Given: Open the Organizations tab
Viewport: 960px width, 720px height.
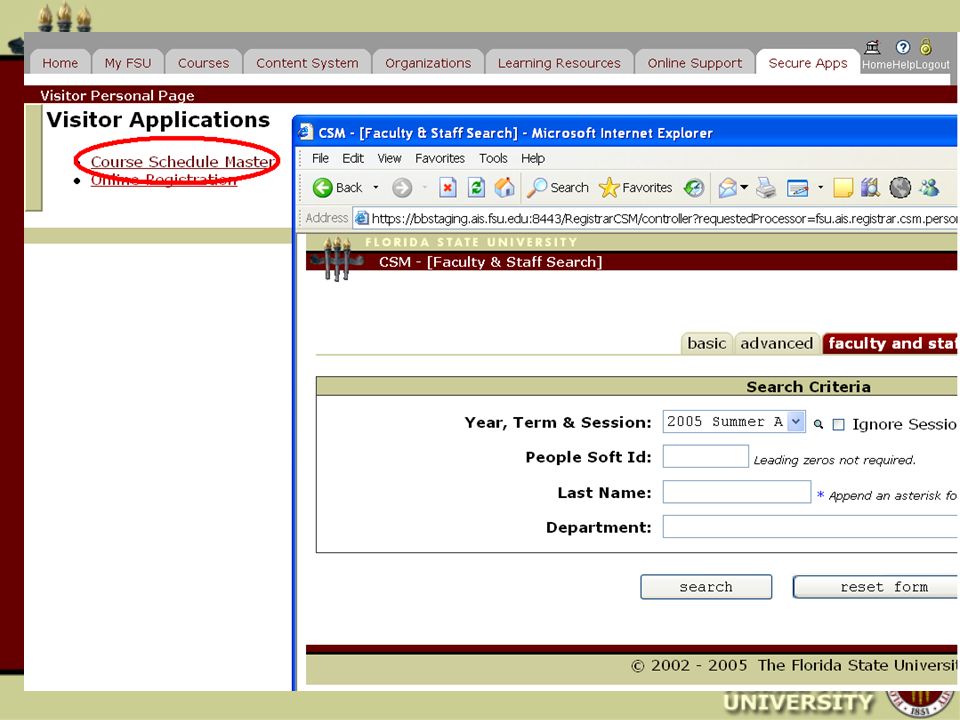Looking at the screenshot, I should [428, 63].
